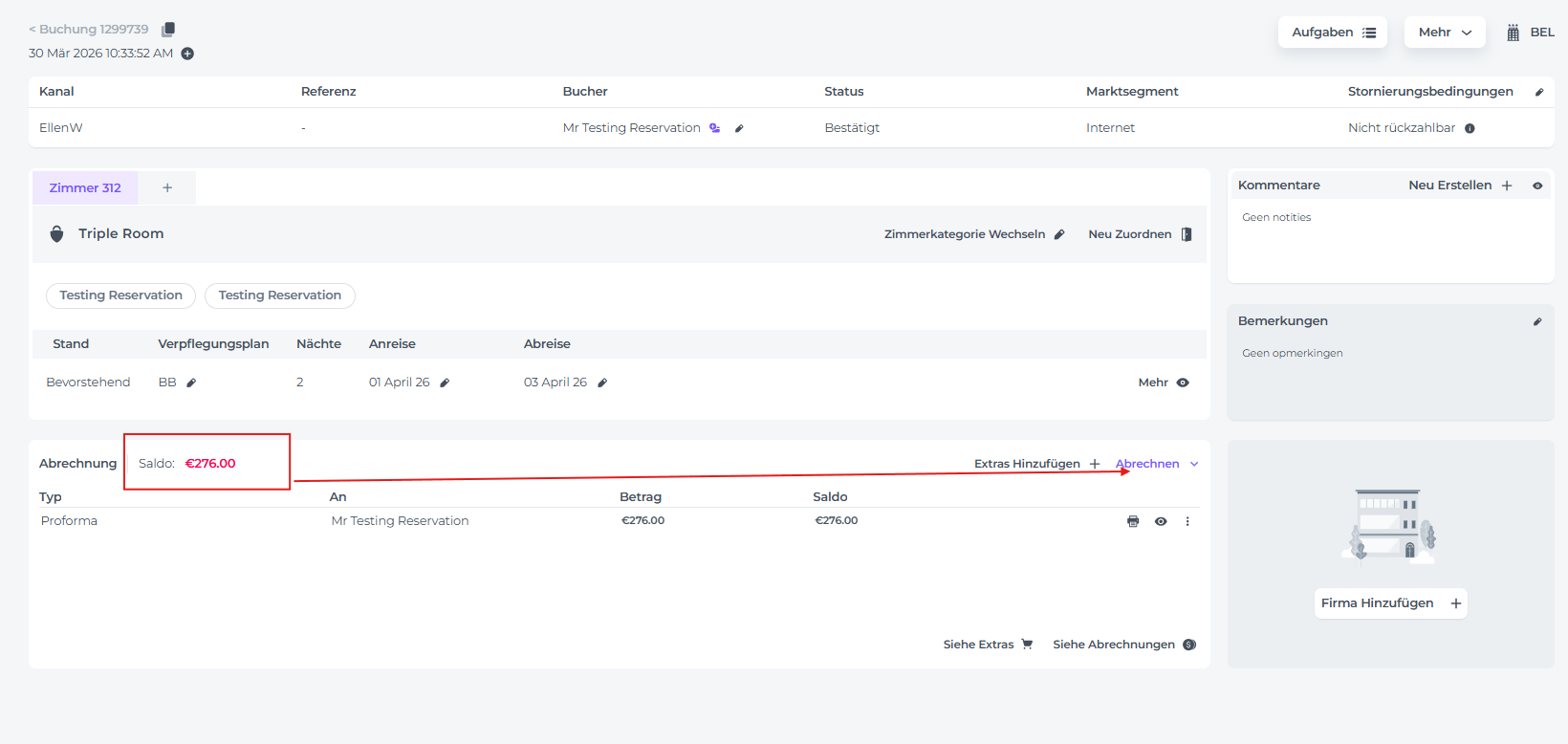The image size is (1568, 744).
Task: Click the plus icon beside booking date
Action: click(187, 54)
